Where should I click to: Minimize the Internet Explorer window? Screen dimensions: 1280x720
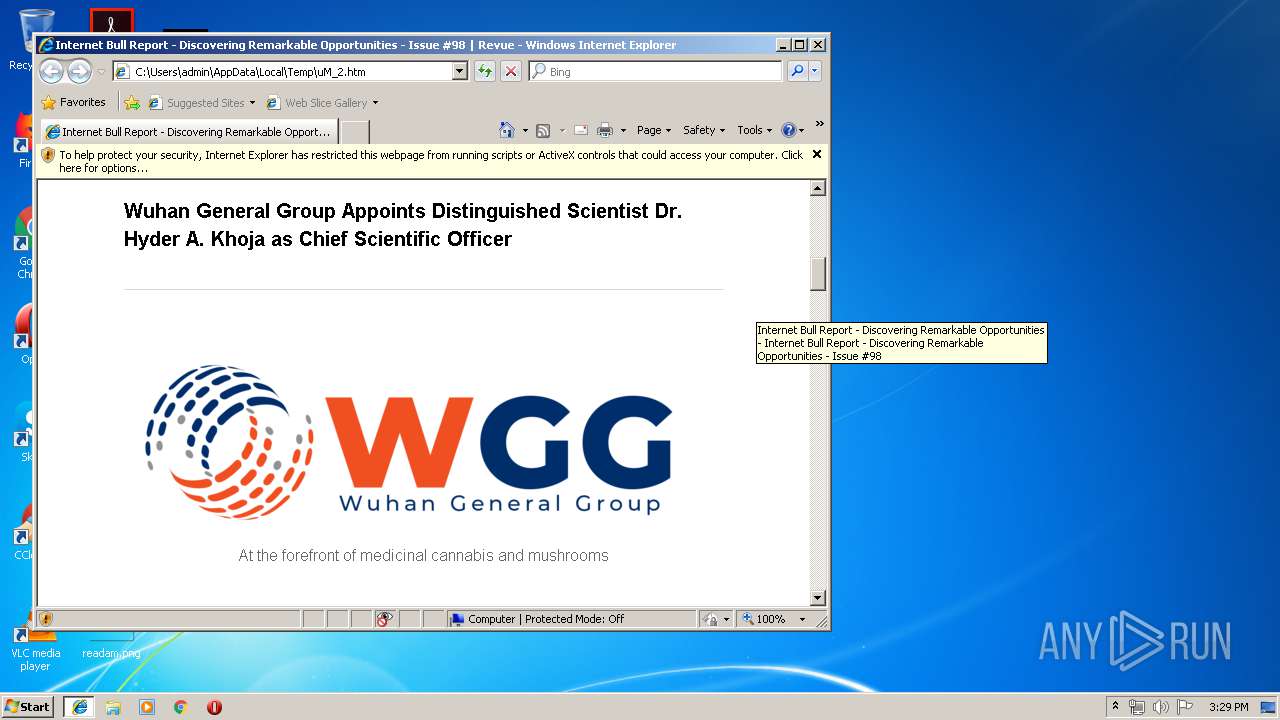coord(783,45)
